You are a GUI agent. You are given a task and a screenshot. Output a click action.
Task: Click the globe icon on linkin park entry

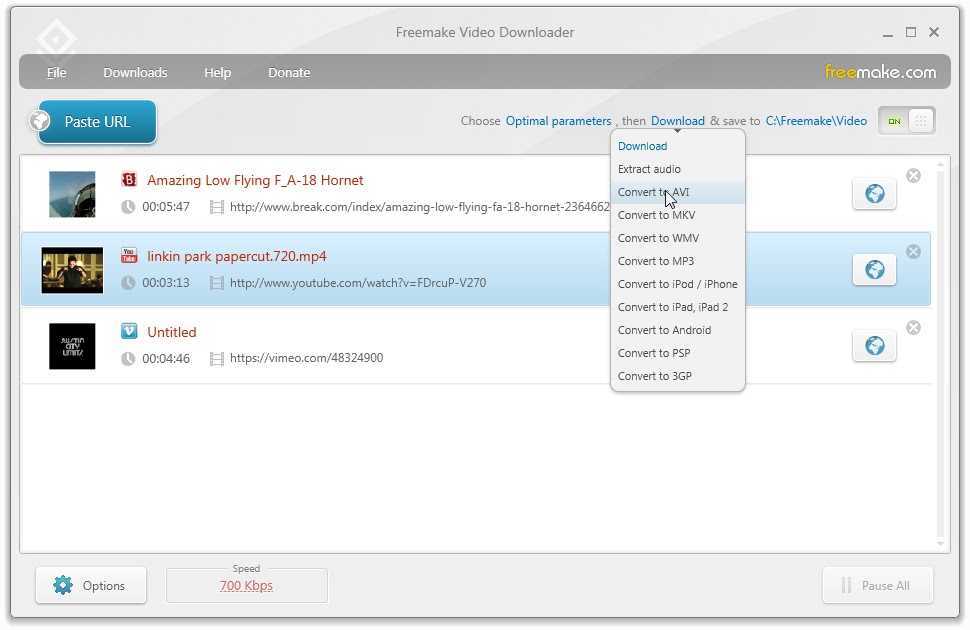point(874,270)
